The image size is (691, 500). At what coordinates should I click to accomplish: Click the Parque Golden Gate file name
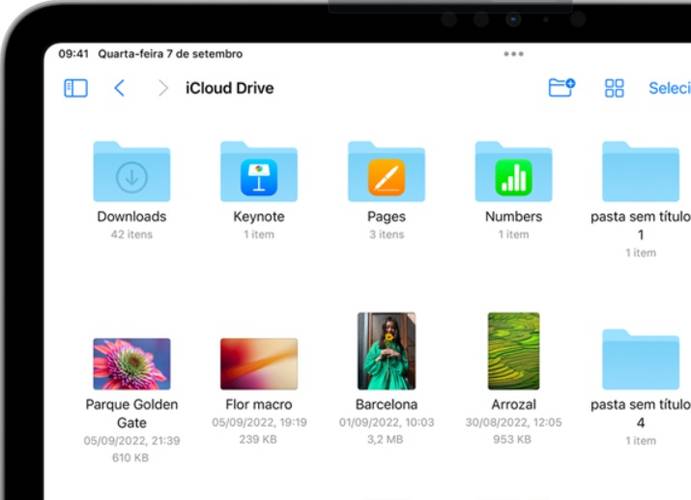132,414
